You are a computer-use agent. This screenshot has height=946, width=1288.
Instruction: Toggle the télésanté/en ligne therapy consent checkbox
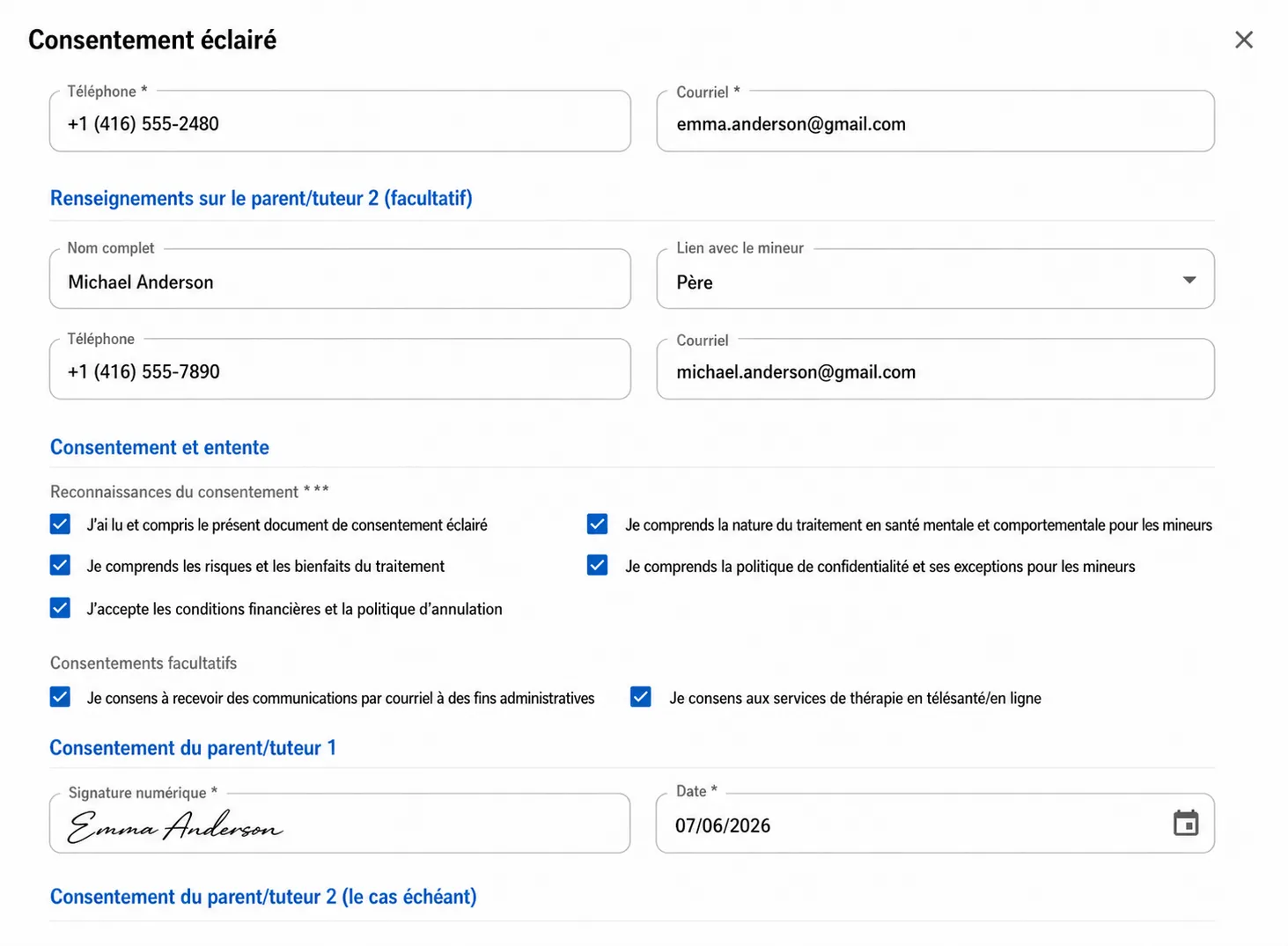click(x=641, y=697)
